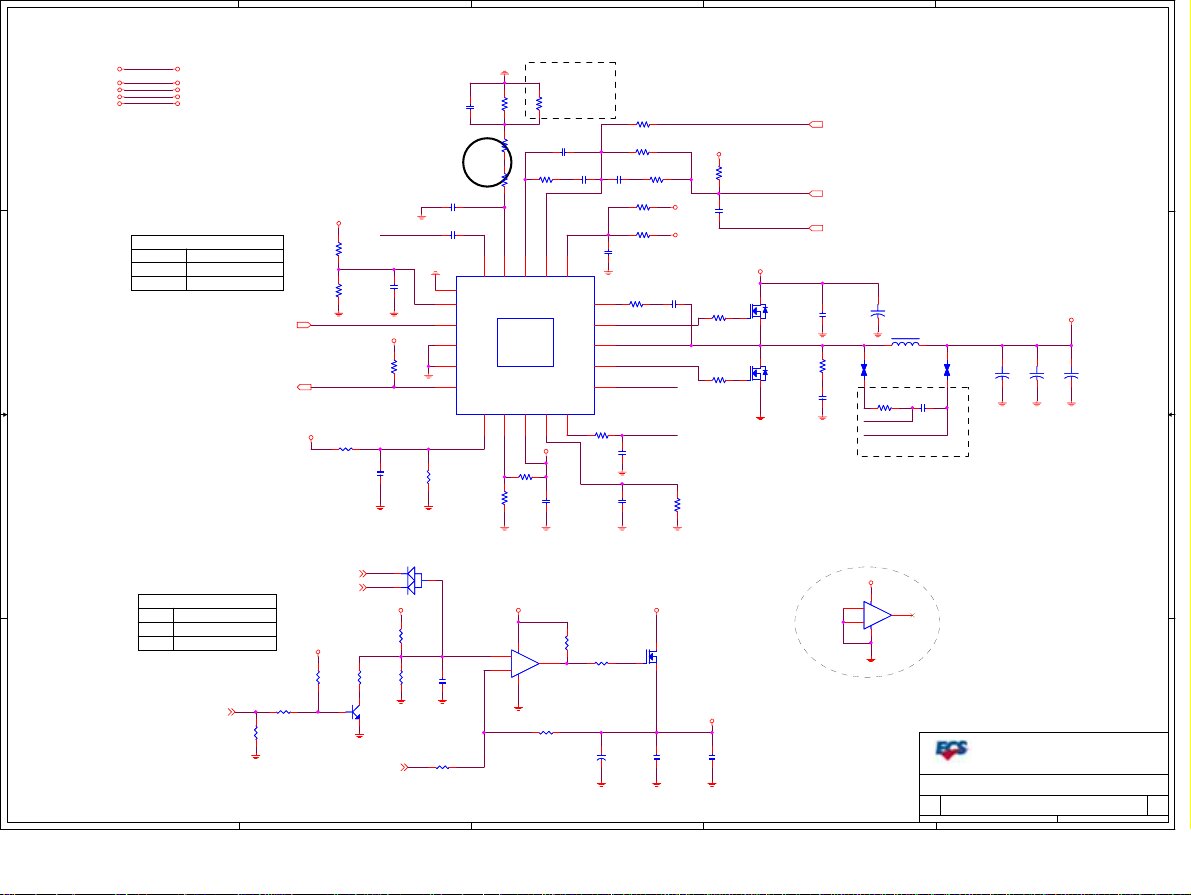The image size is (1191, 895).
Task: Select the NPN transistor symbol
Action: (355, 713)
